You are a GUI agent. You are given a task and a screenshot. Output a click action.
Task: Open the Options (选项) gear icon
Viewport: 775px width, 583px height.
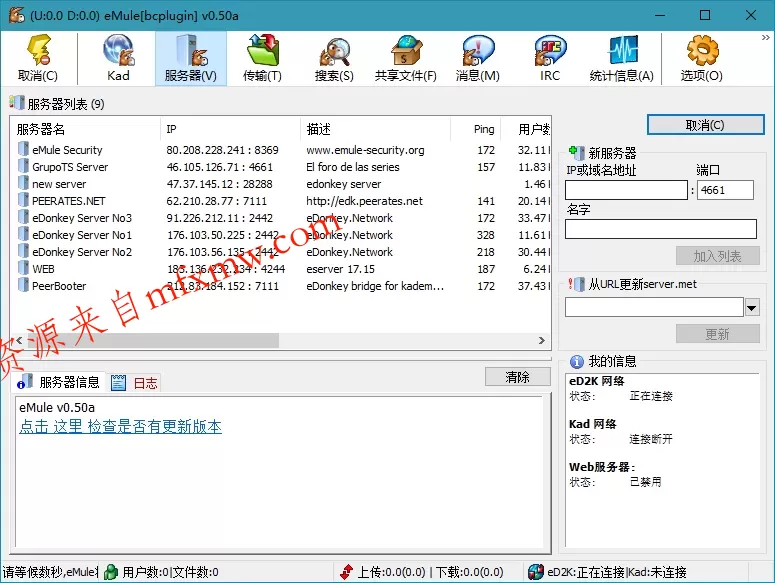[702, 50]
